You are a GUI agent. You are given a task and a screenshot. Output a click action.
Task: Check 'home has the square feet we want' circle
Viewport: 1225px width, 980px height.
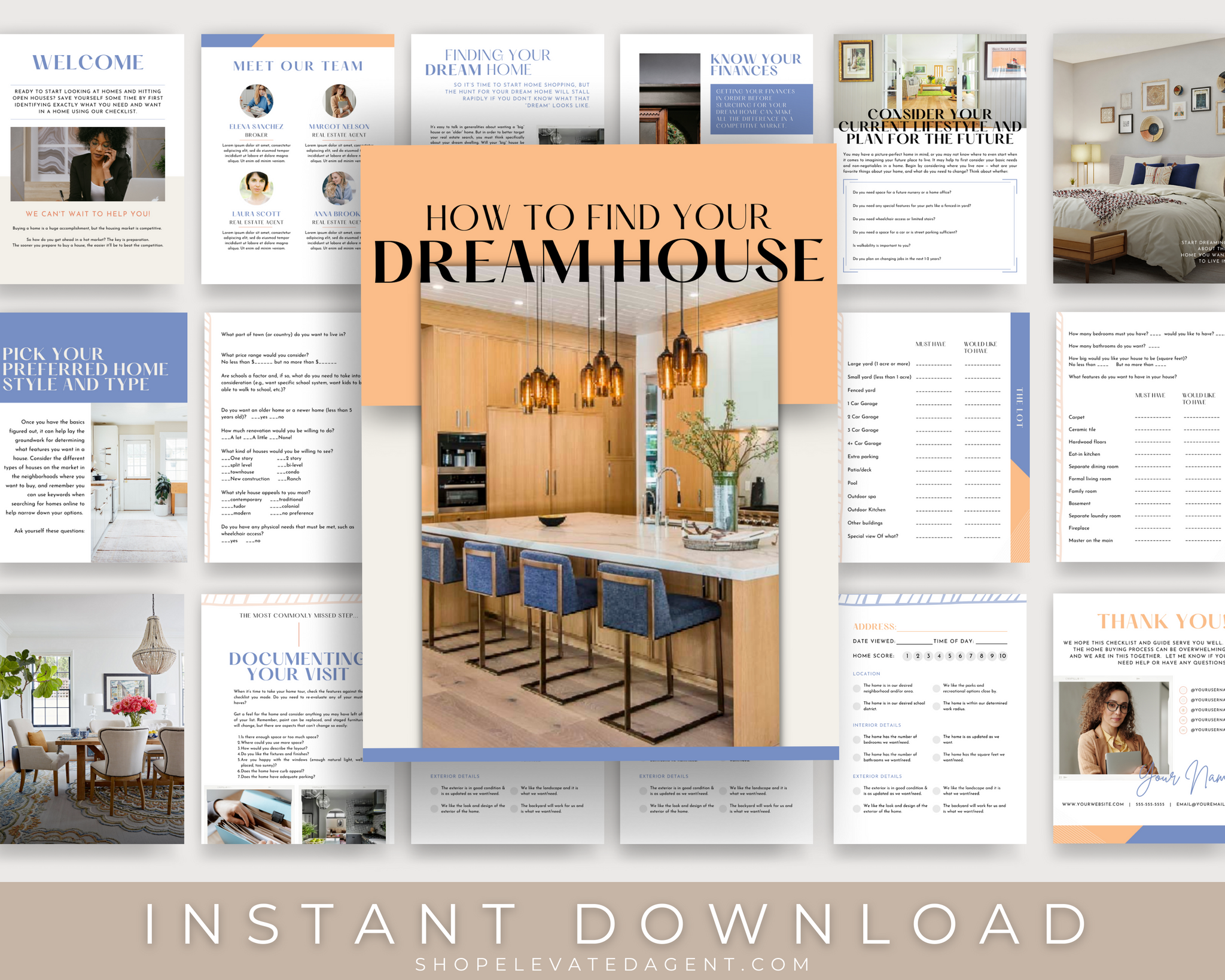point(936,757)
